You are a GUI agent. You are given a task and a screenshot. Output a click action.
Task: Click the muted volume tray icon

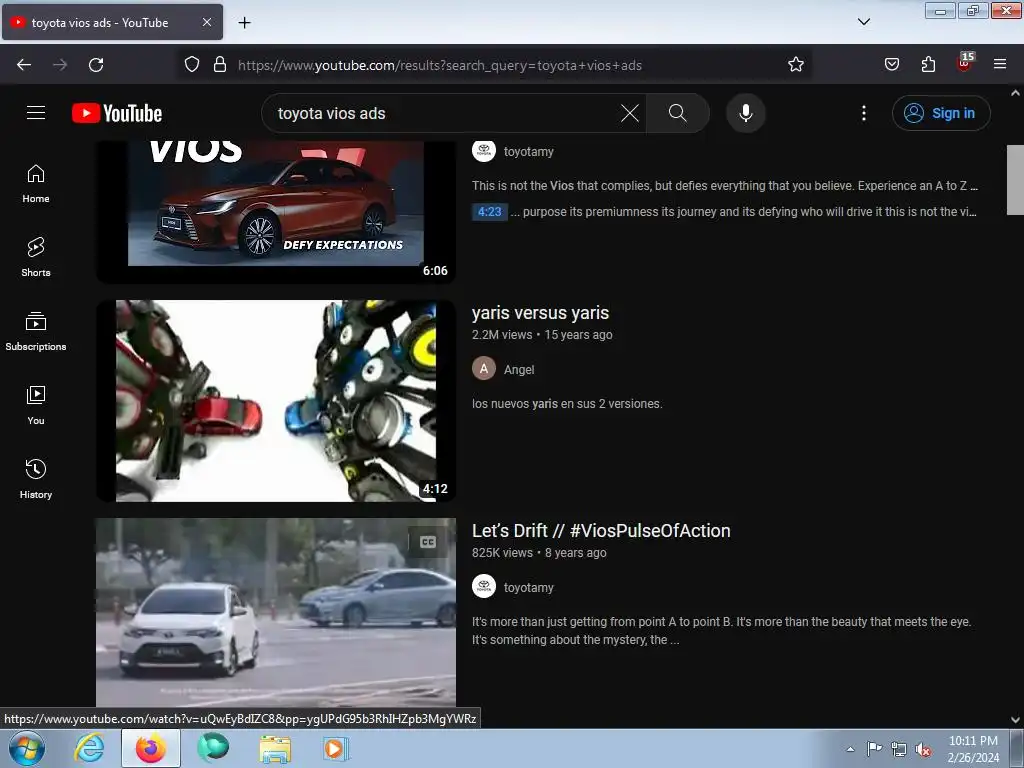point(922,749)
